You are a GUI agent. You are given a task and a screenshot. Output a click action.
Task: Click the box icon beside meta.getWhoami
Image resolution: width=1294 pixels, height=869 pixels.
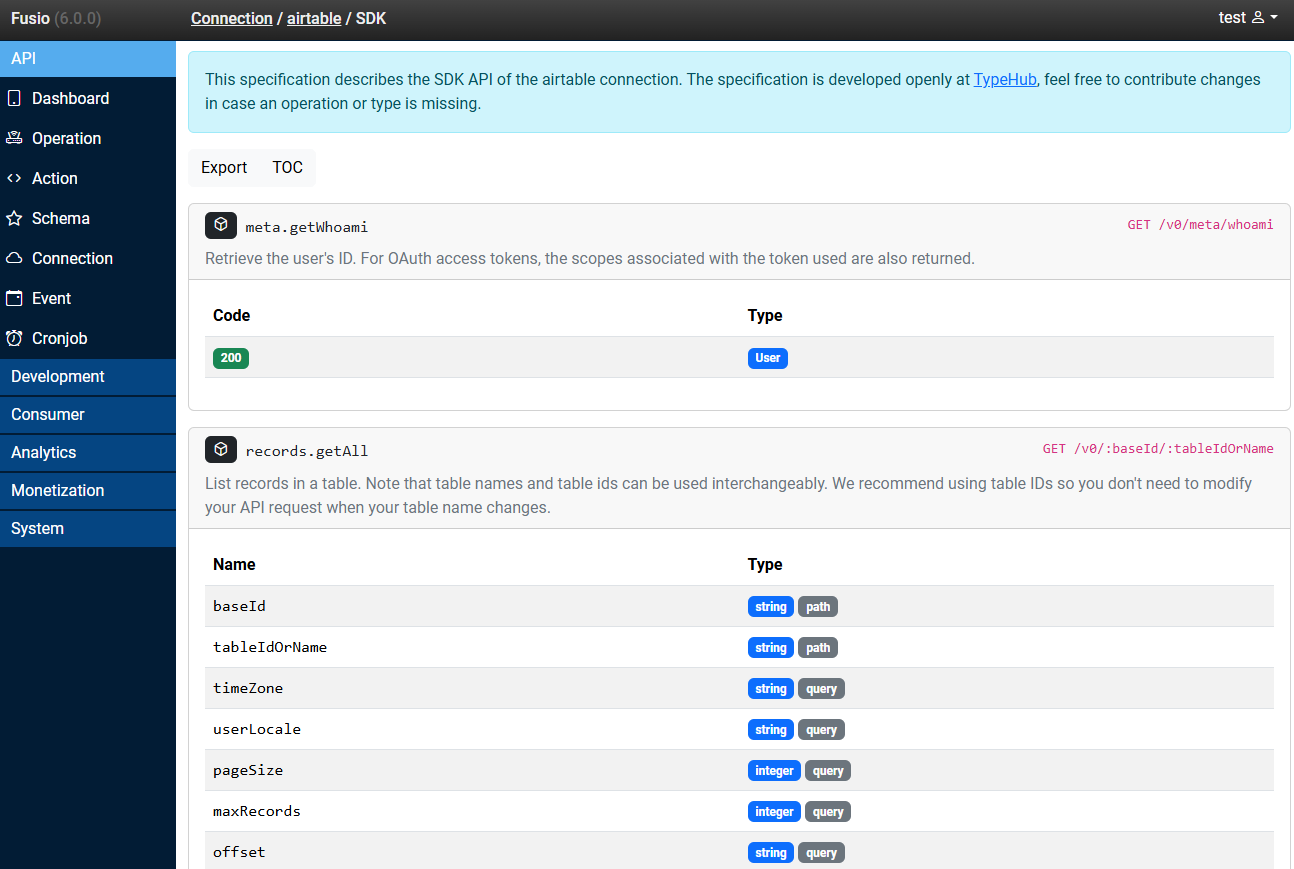click(x=221, y=225)
